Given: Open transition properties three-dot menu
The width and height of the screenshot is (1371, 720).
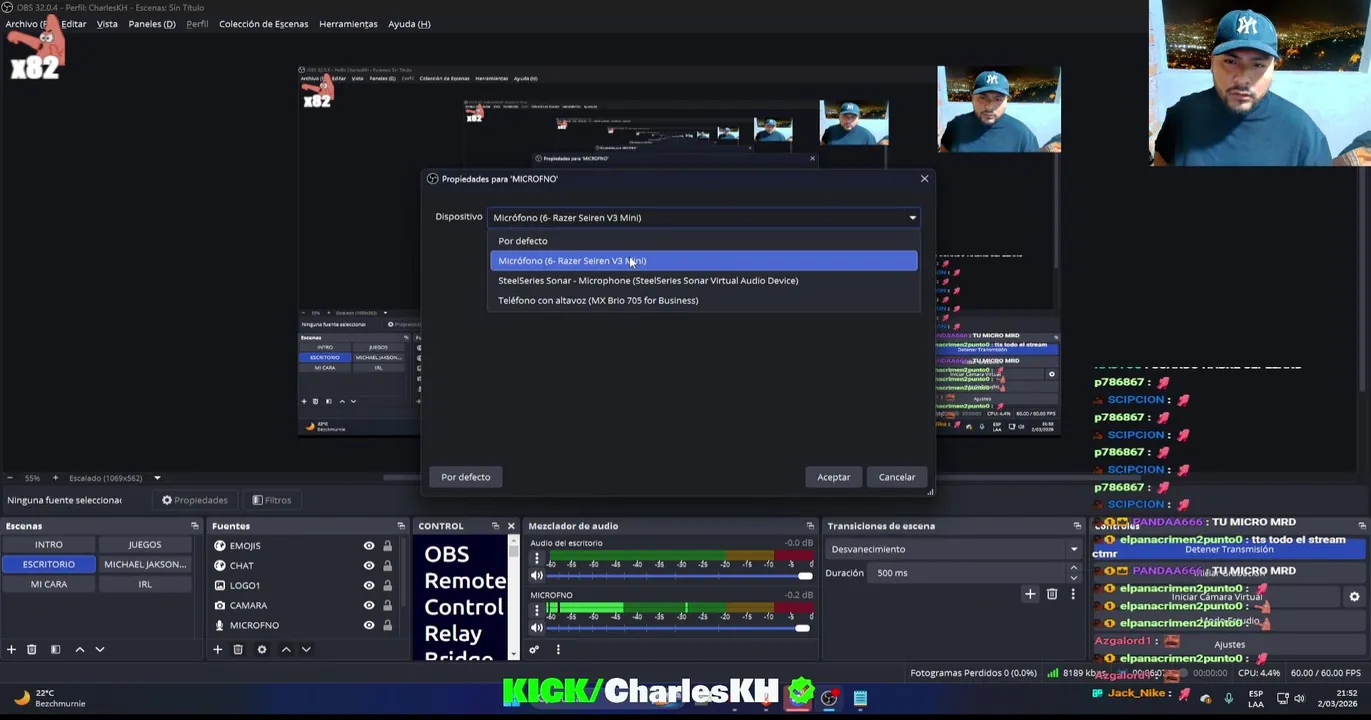Looking at the screenshot, I should [x=1073, y=594].
